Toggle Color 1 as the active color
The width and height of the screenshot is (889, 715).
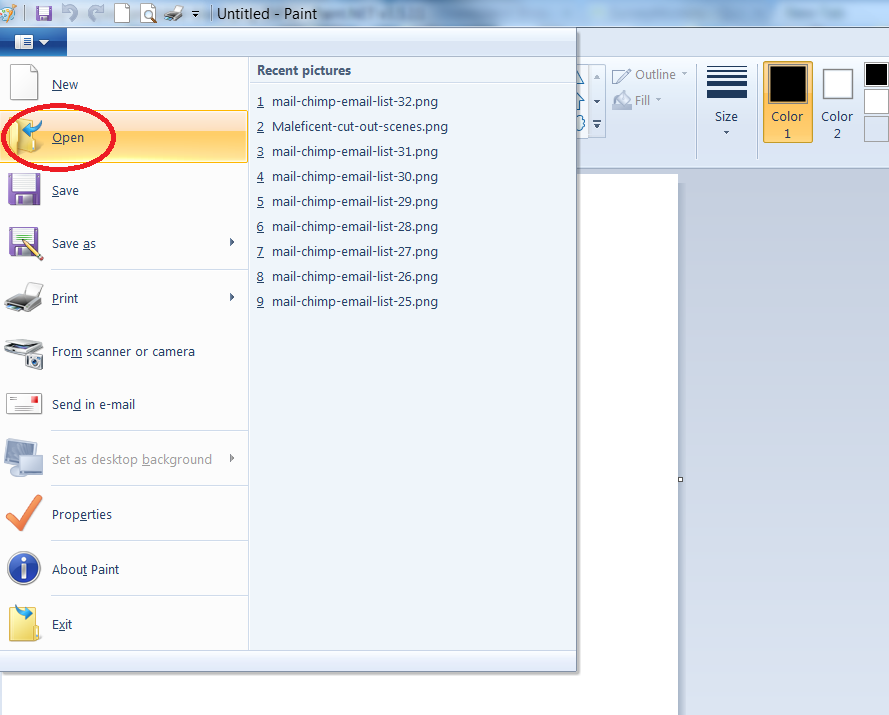point(787,102)
